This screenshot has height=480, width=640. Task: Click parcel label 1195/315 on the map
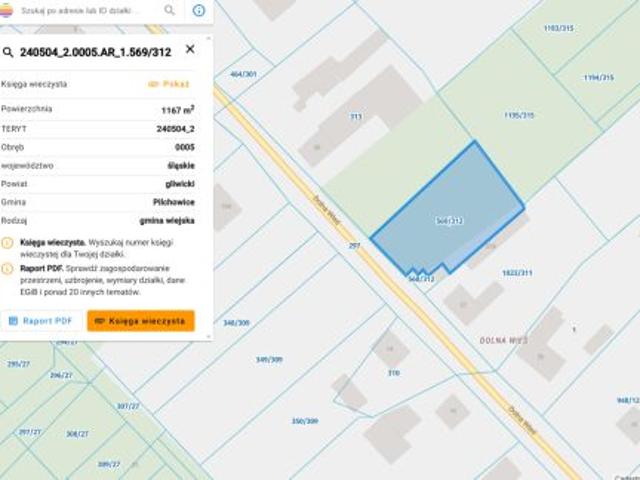(x=519, y=116)
